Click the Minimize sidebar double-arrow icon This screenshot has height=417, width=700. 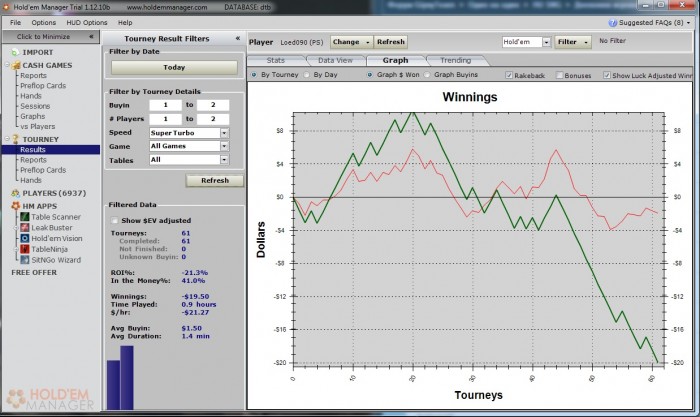tap(91, 37)
